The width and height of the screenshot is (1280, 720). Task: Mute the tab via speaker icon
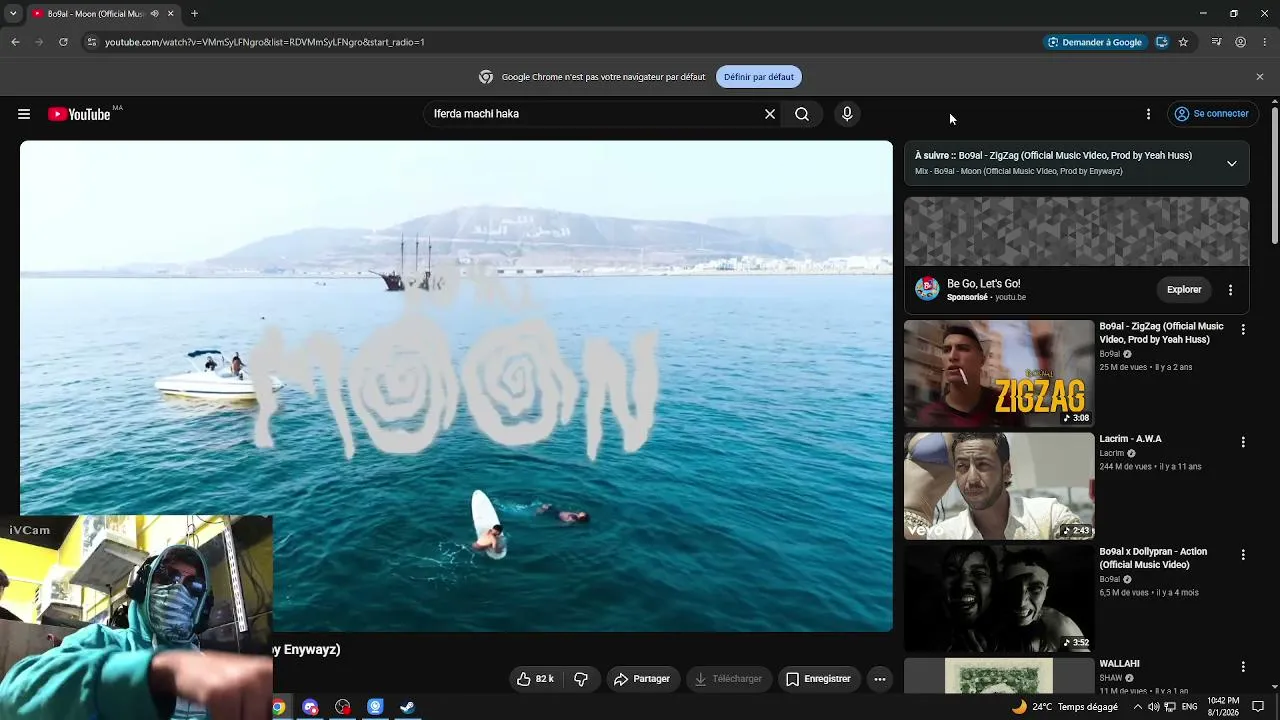click(154, 14)
